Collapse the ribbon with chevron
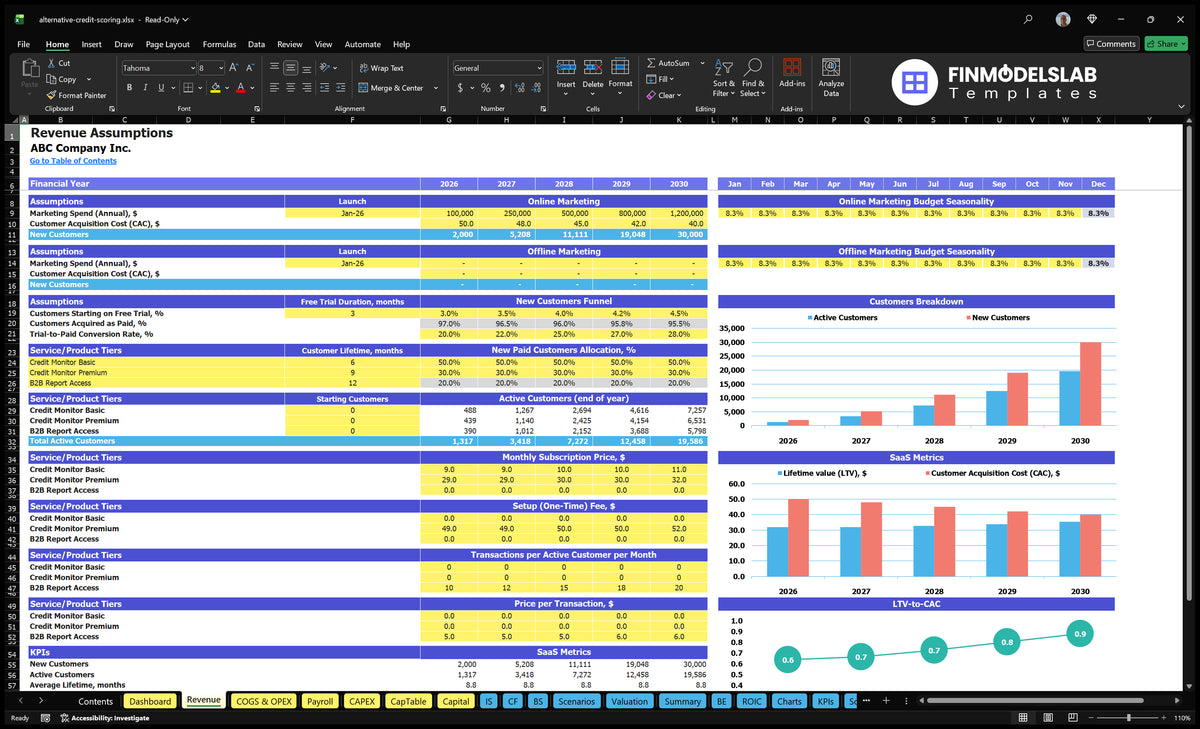1200x729 pixels. tap(1182, 108)
